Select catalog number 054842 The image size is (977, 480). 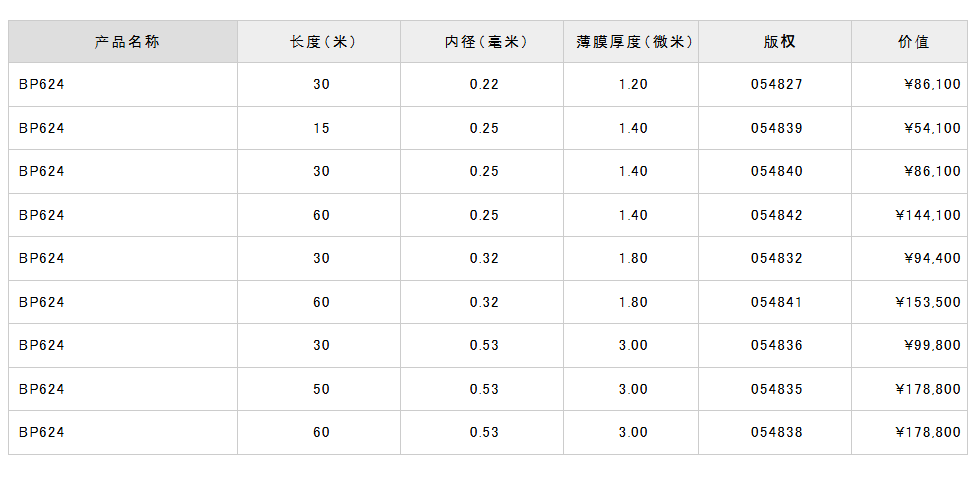pos(776,215)
